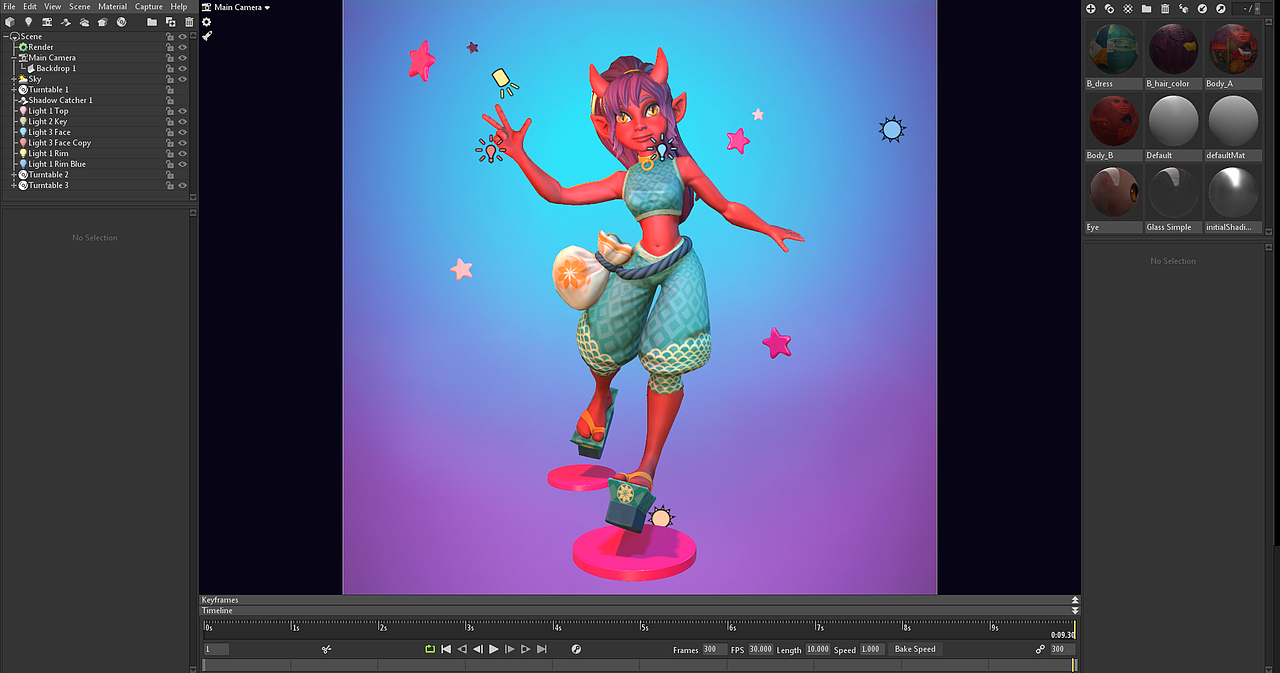This screenshot has height=673, width=1280.
Task: Click the link icon next to 300
Action: (1040, 649)
